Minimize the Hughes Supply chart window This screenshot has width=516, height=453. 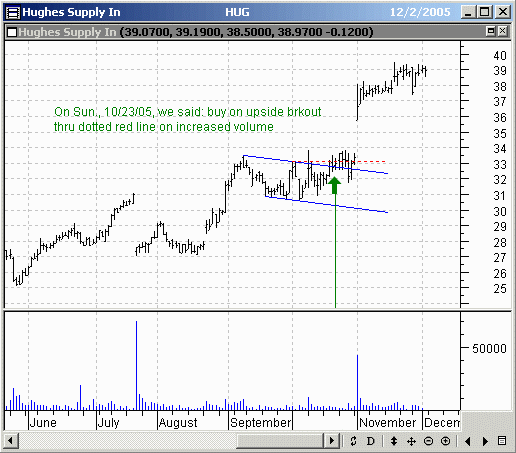[469, 12]
